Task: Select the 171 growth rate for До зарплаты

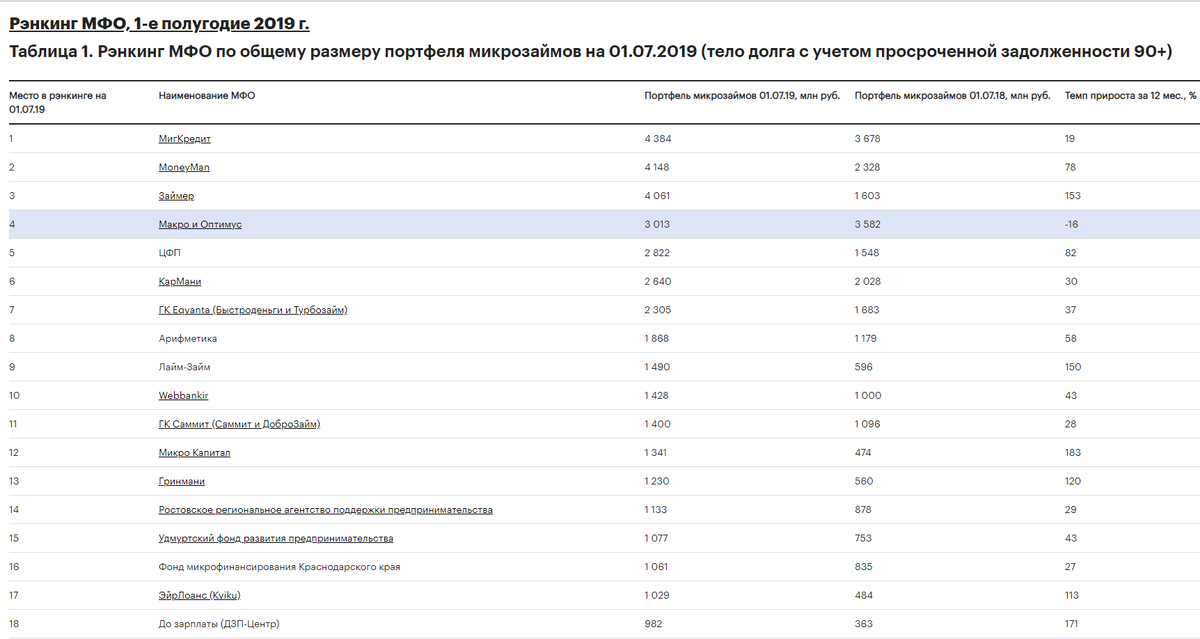Action: [1073, 624]
